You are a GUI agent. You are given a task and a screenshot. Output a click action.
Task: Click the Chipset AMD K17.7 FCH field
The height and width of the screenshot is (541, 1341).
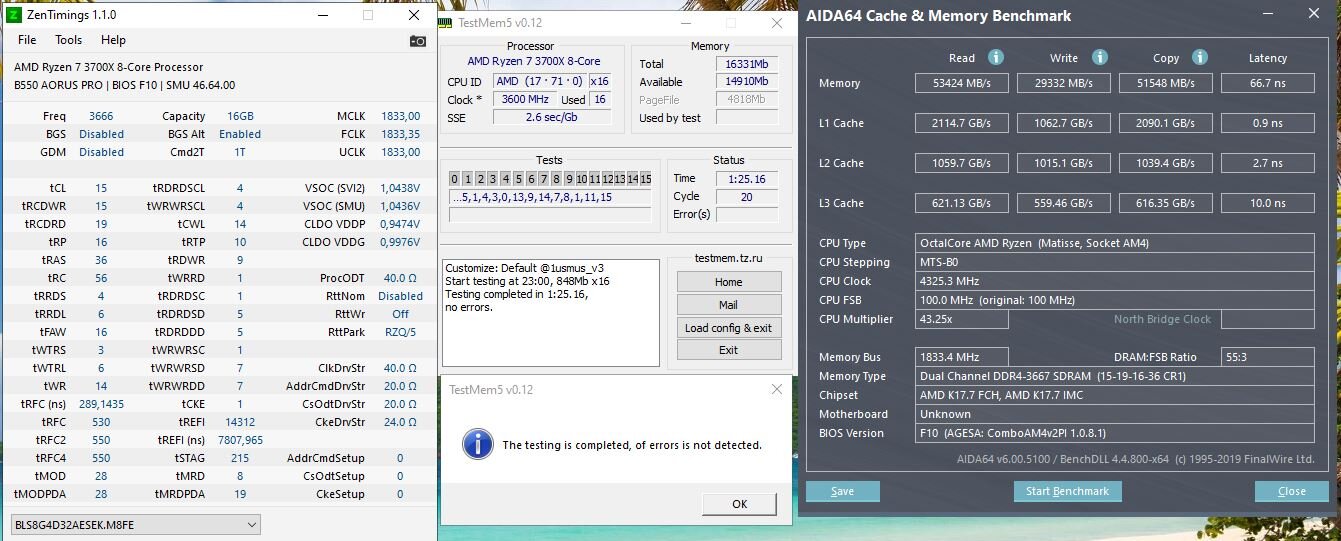[x=1115, y=395]
